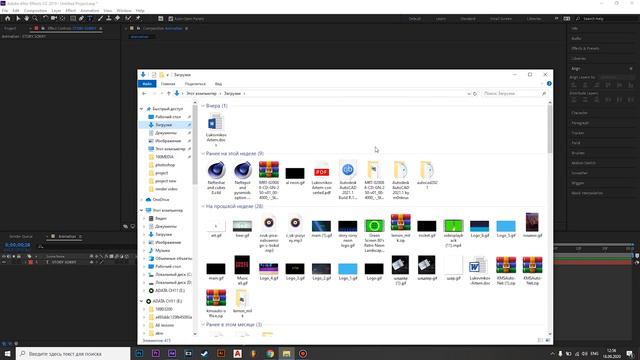Collapse Этот компьютер tree node
This screenshot has height=360, width=640.
pos(142,210)
